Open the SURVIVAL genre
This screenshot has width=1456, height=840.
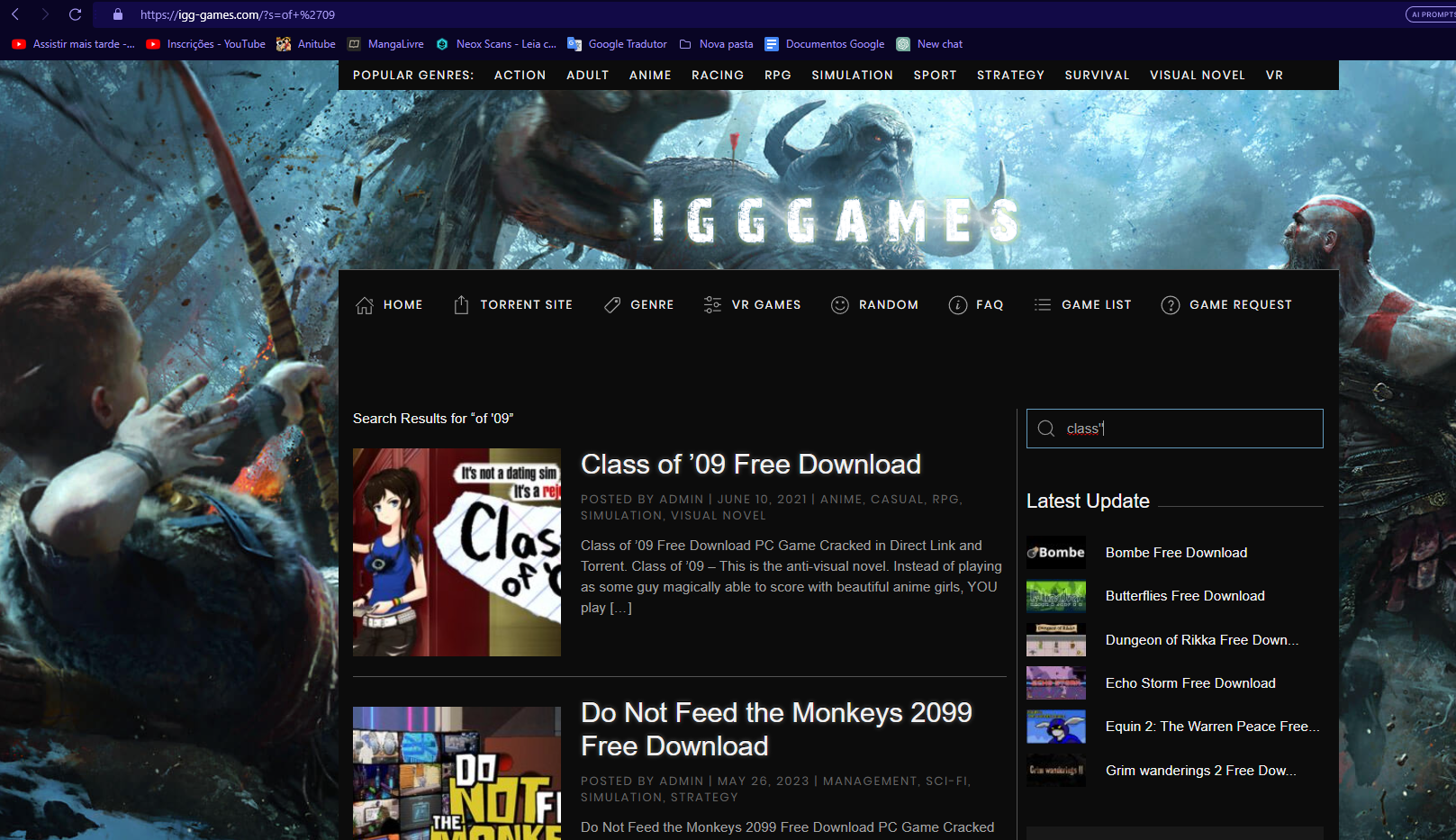[1096, 75]
